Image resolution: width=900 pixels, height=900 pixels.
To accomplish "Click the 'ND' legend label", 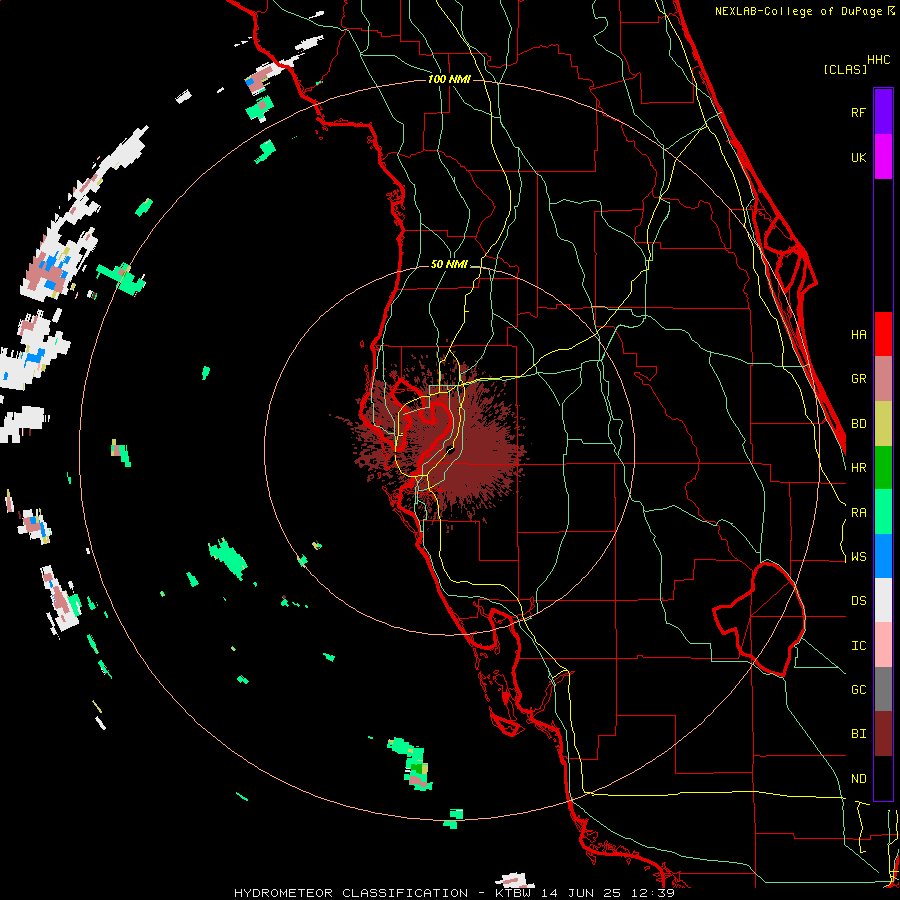I will click(x=858, y=778).
